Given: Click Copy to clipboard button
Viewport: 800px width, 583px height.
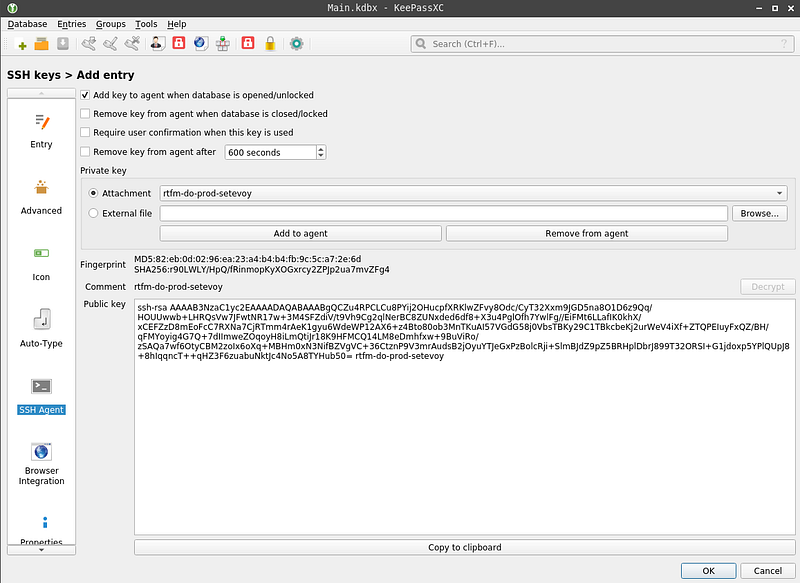Looking at the screenshot, I should coord(465,547).
